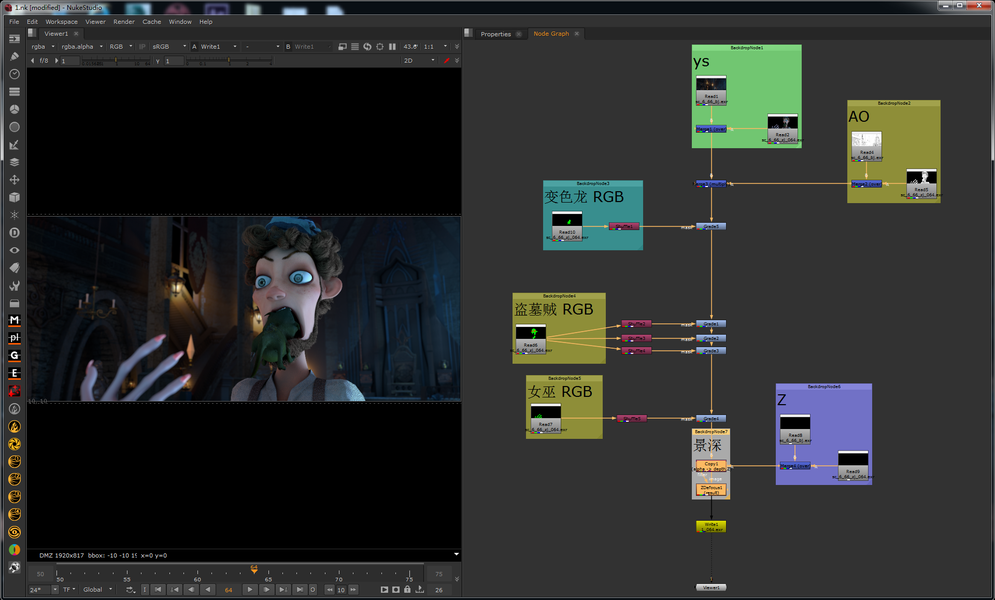This screenshot has height=600, width=995.
Task: Toggle the frame range lock icon
Action: 407,590
